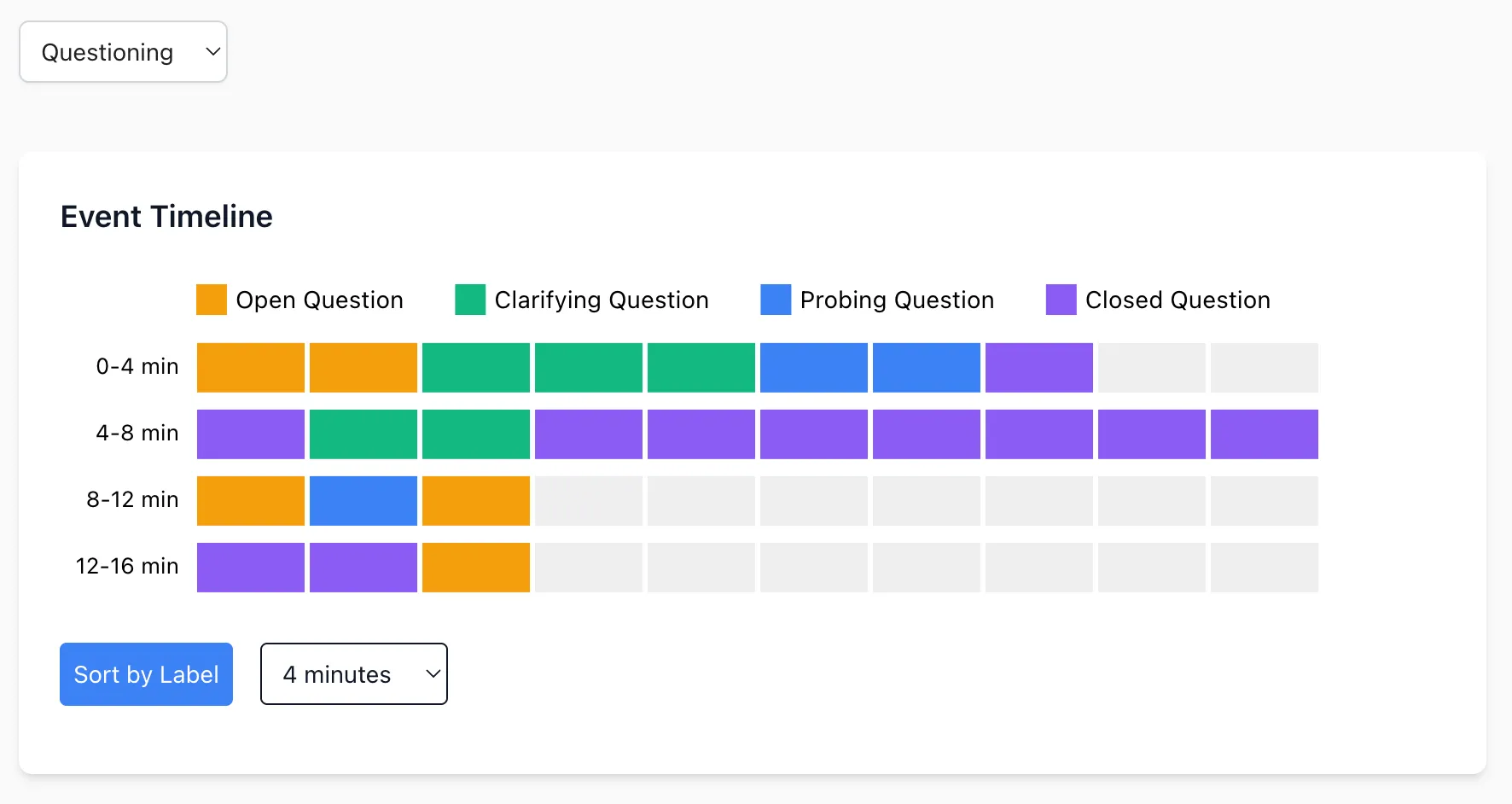This screenshot has height=804, width=1512.
Task: Click the 8-12 min row label
Action: [132, 499]
